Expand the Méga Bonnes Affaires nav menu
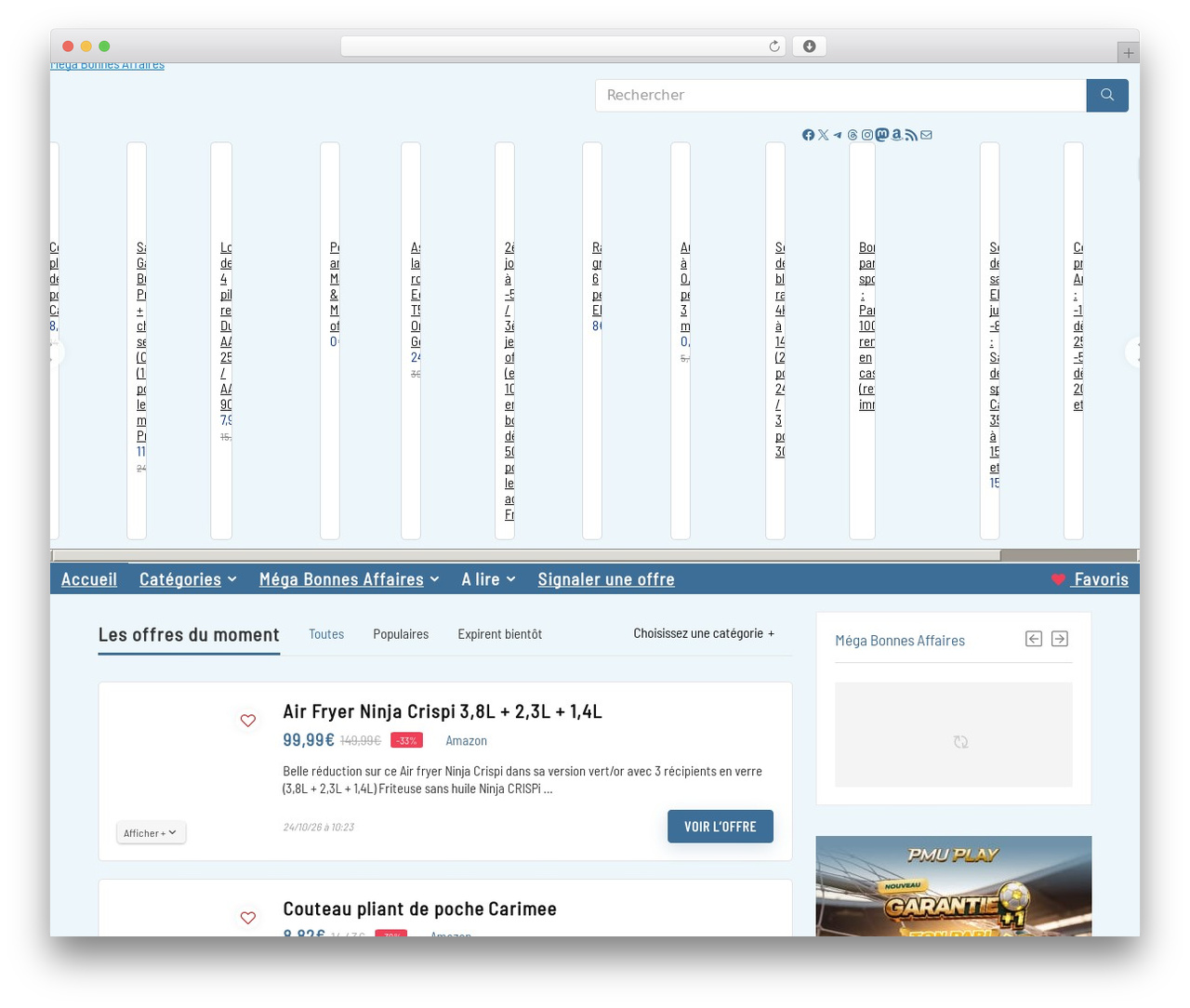1190x1008 pixels. (x=349, y=579)
